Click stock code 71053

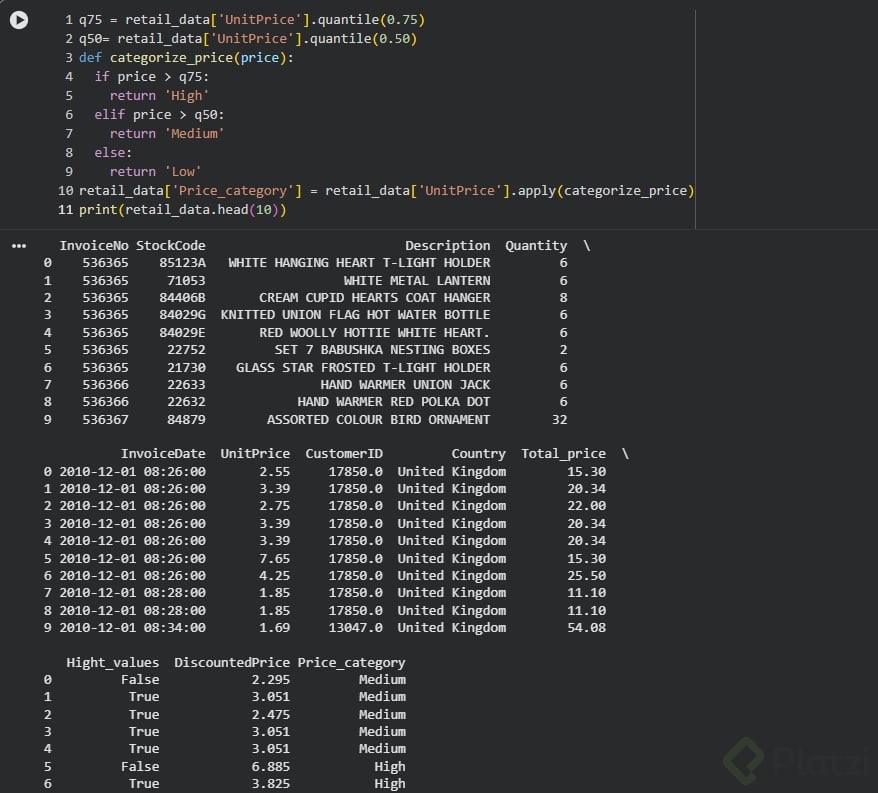pos(186,281)
